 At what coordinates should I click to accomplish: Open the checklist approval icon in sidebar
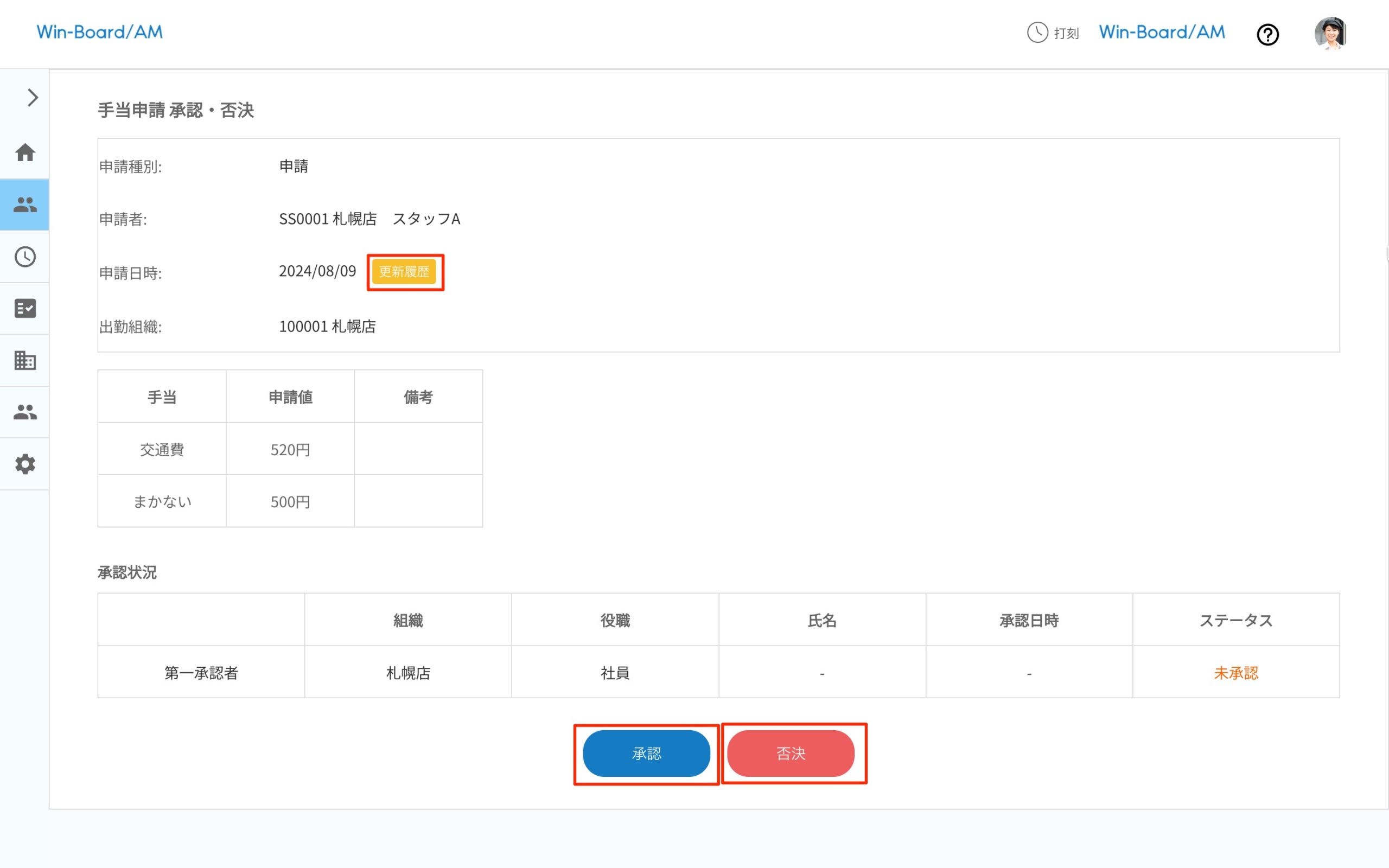24,308
